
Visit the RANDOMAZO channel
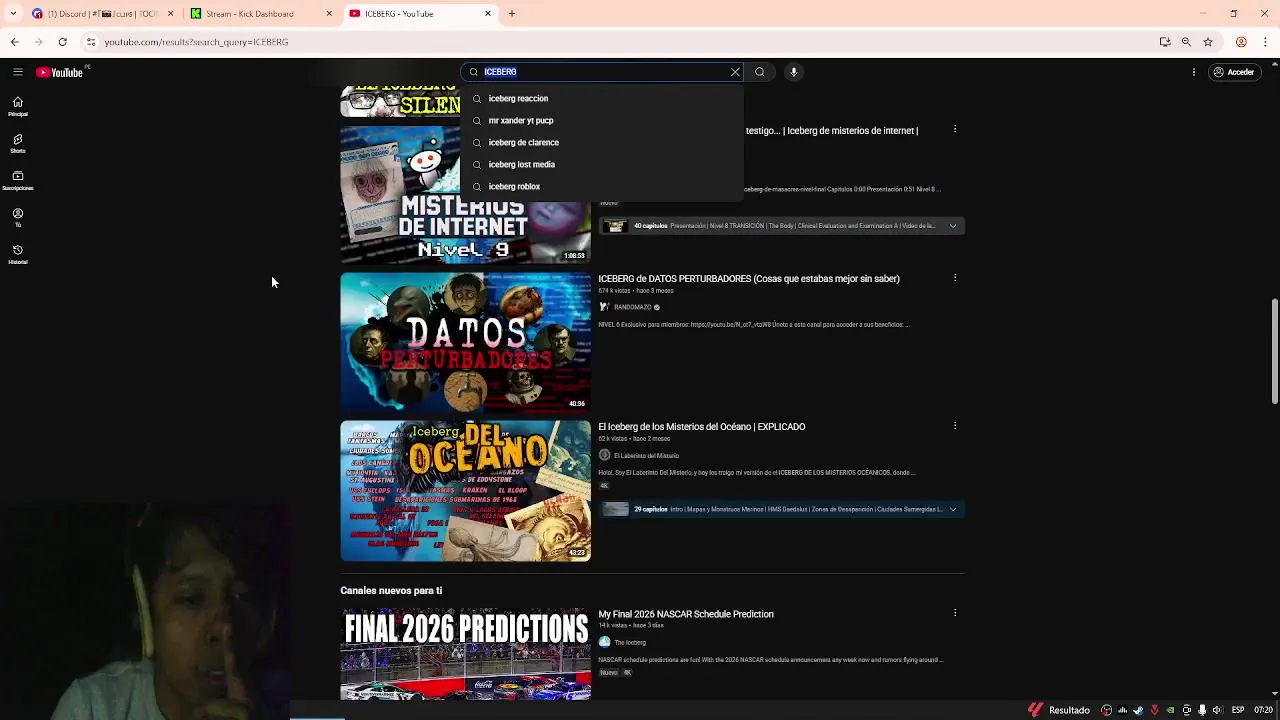pos(633,307)
